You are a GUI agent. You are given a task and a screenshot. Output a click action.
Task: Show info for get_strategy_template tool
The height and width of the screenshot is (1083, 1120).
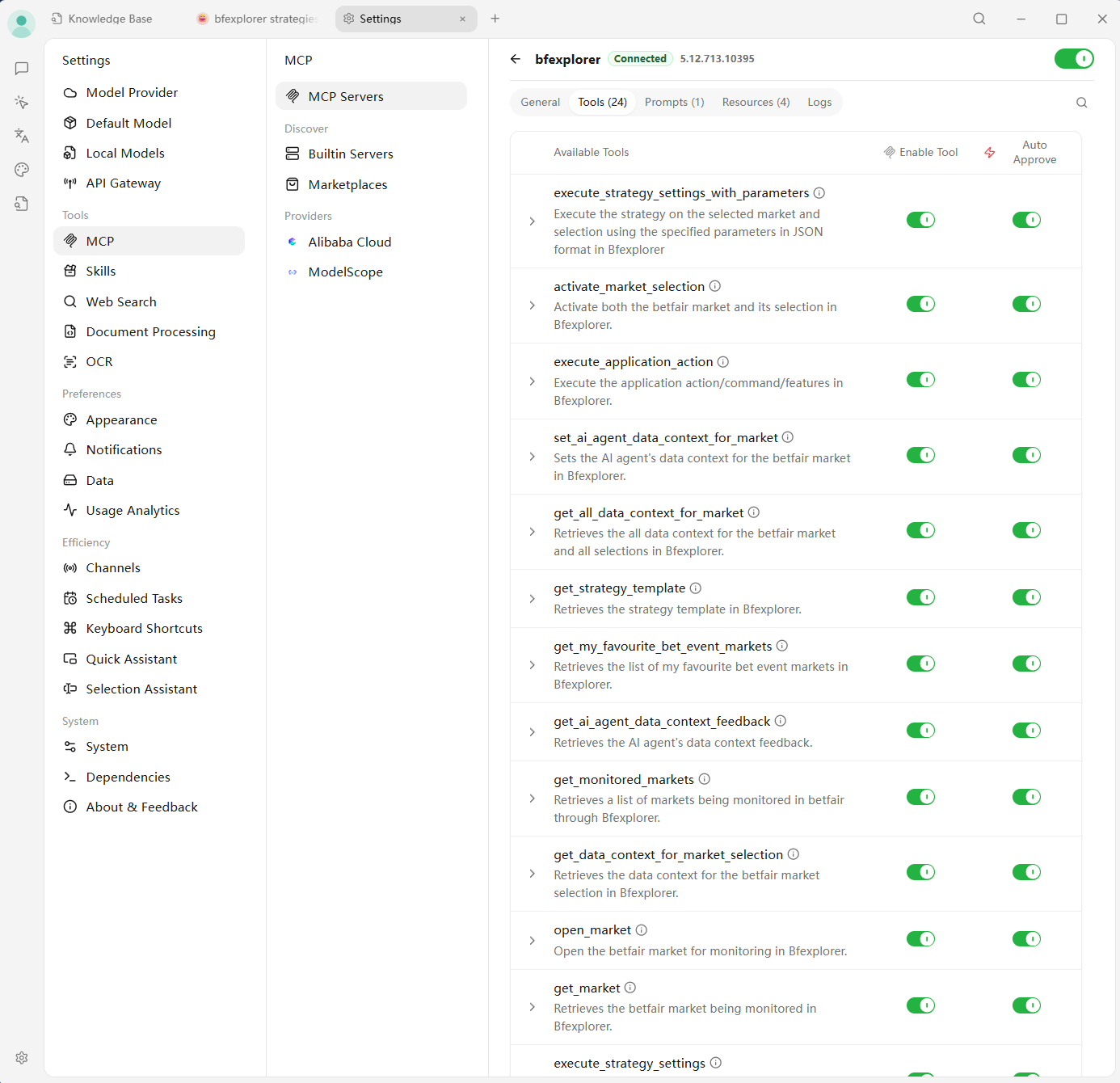(x=696, y=588)
